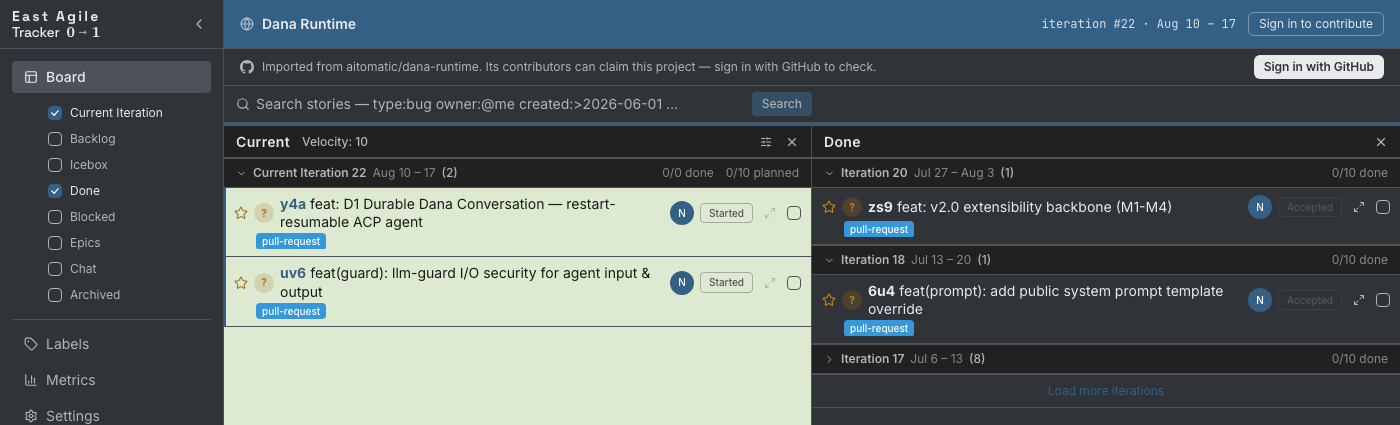
Task: Click pull-request label on uv6 story
Action: (291, 311)
